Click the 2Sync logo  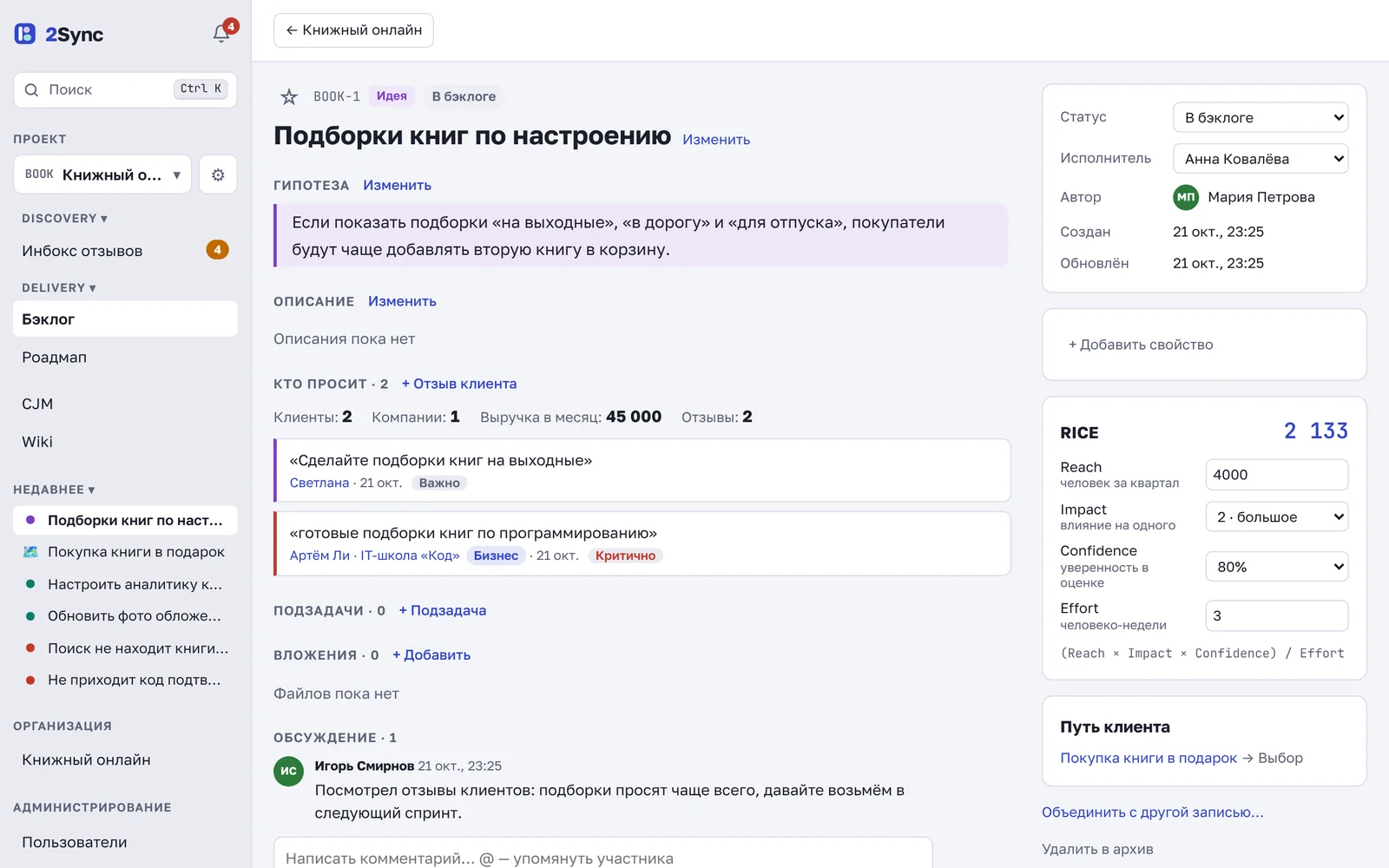pos(59,34)
